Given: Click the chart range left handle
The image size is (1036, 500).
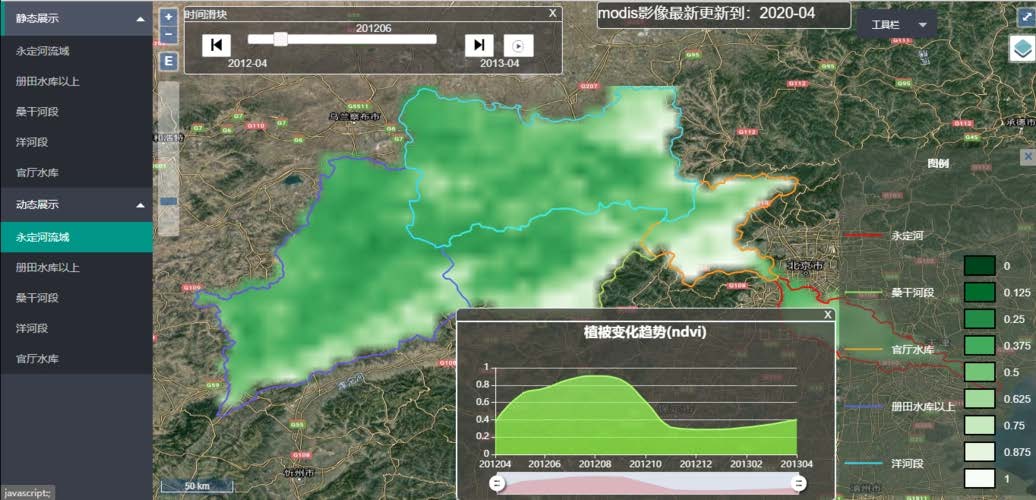Looking at the screenshot, I should click(494, 484).
